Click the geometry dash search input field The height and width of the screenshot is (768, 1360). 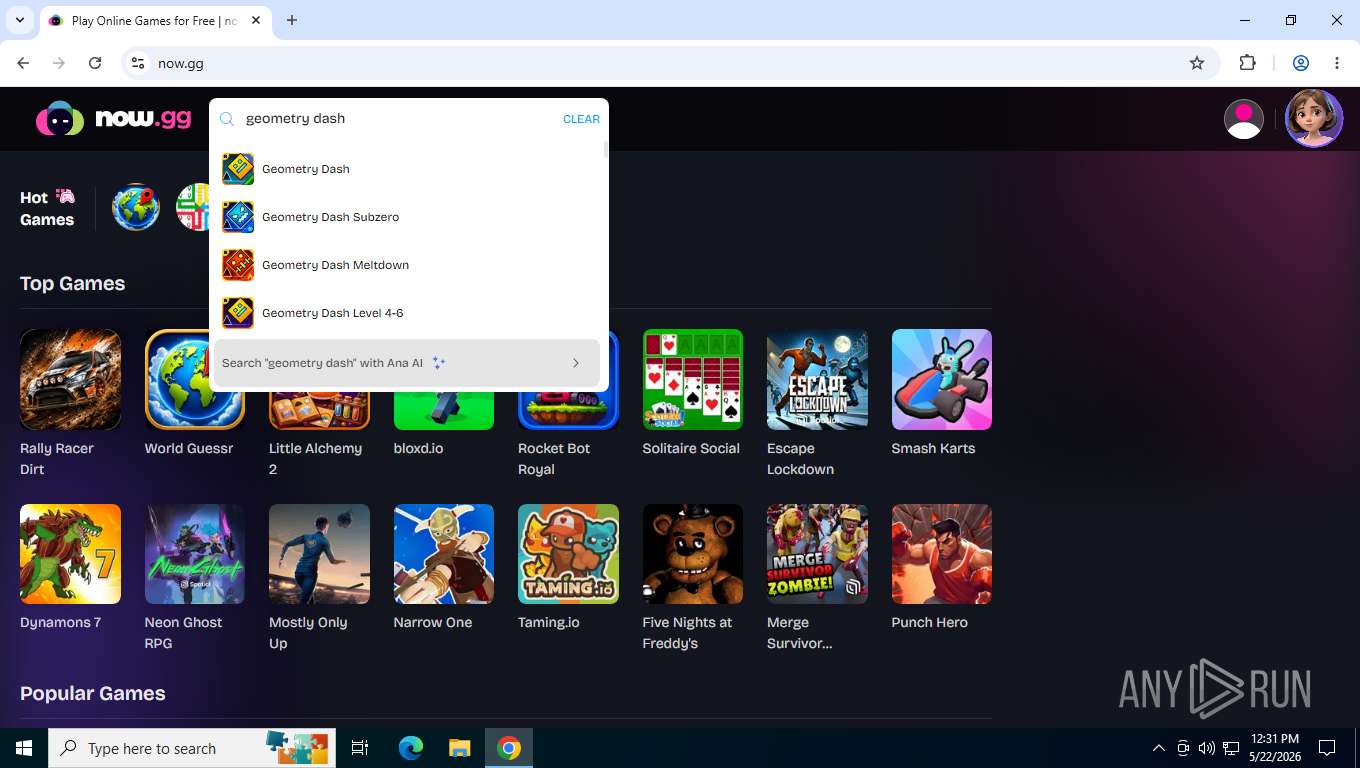[400, 118]
